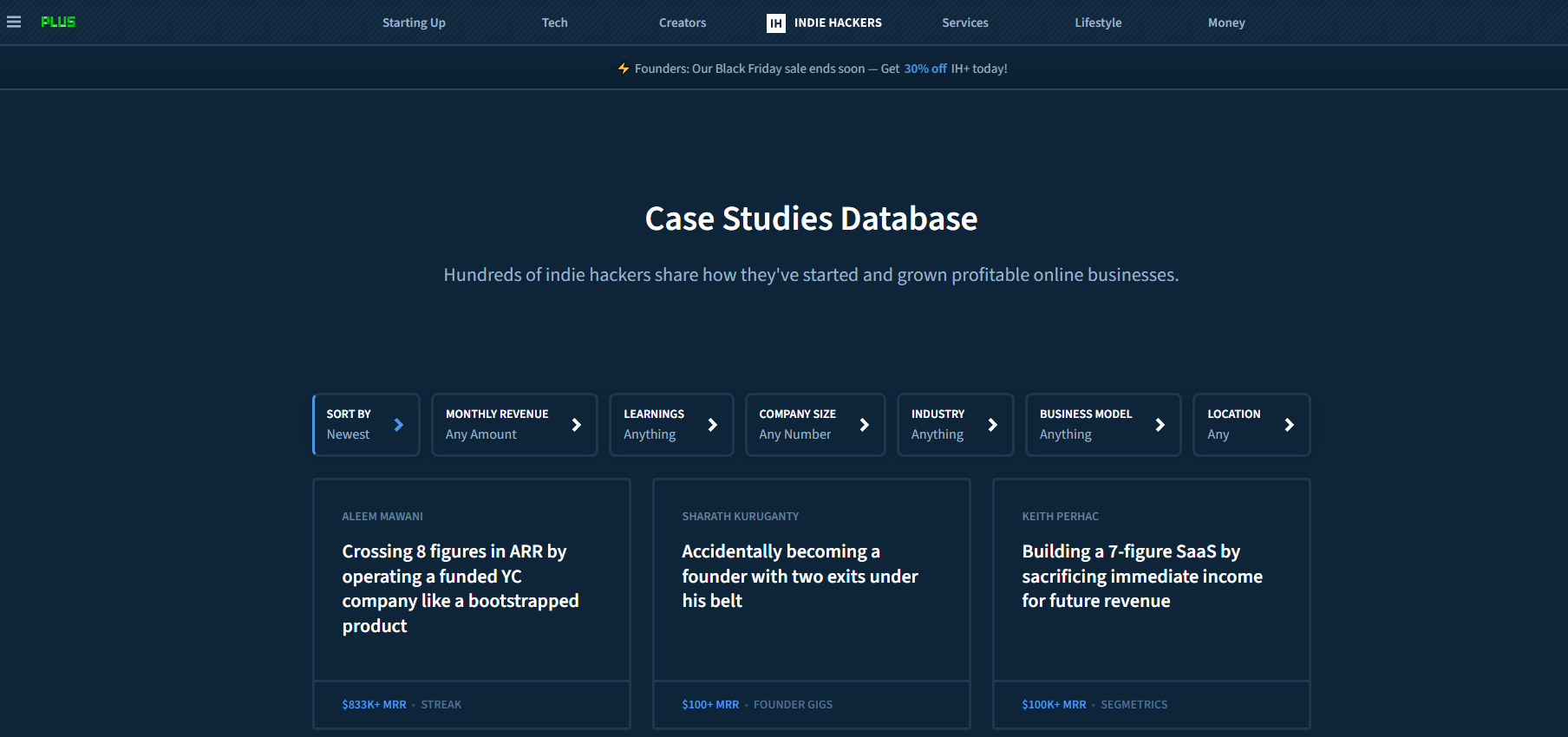
Task: Go to Creators section
Action: click(x=683, y=23)
